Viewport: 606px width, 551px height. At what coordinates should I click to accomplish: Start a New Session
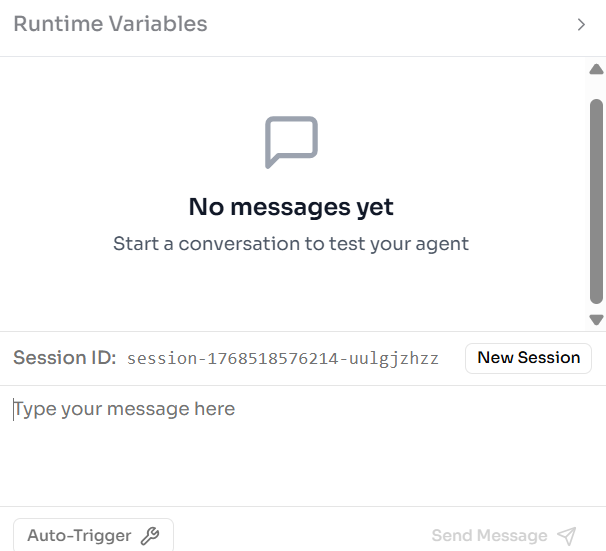[528, 358]
